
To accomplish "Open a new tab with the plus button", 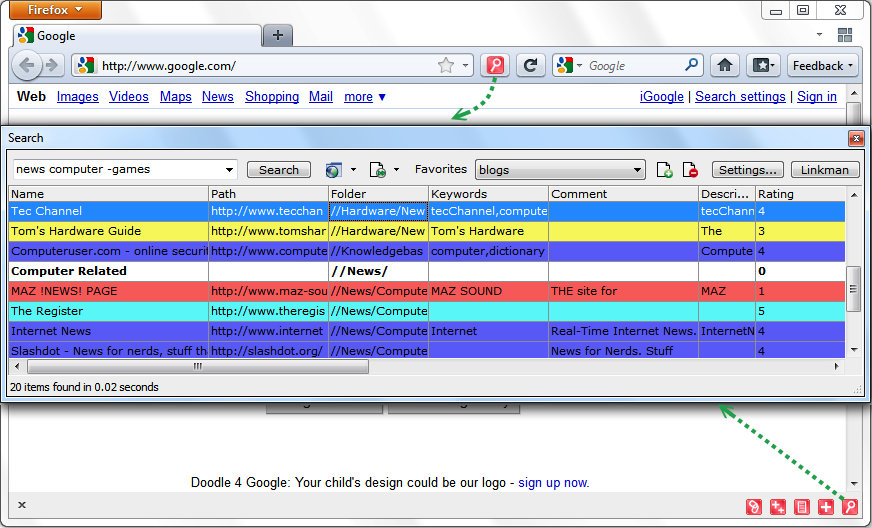I will point(278,36).
